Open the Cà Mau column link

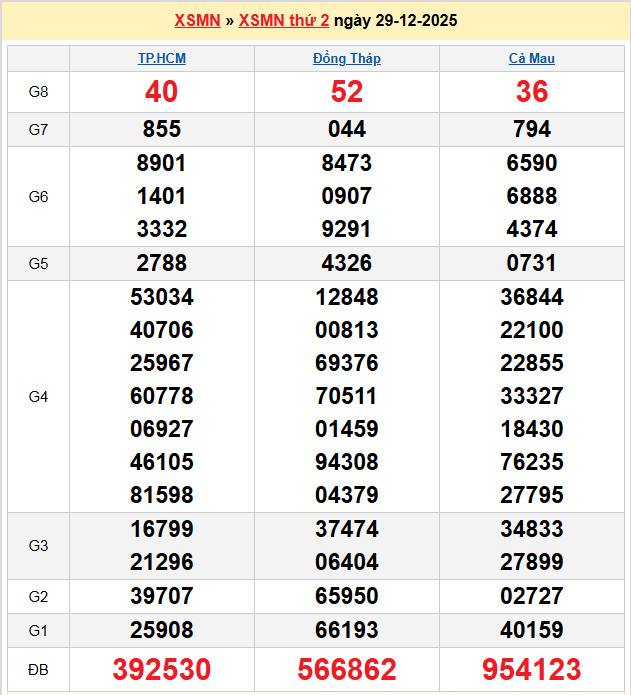pyautogui.click(x=532, y=58)
